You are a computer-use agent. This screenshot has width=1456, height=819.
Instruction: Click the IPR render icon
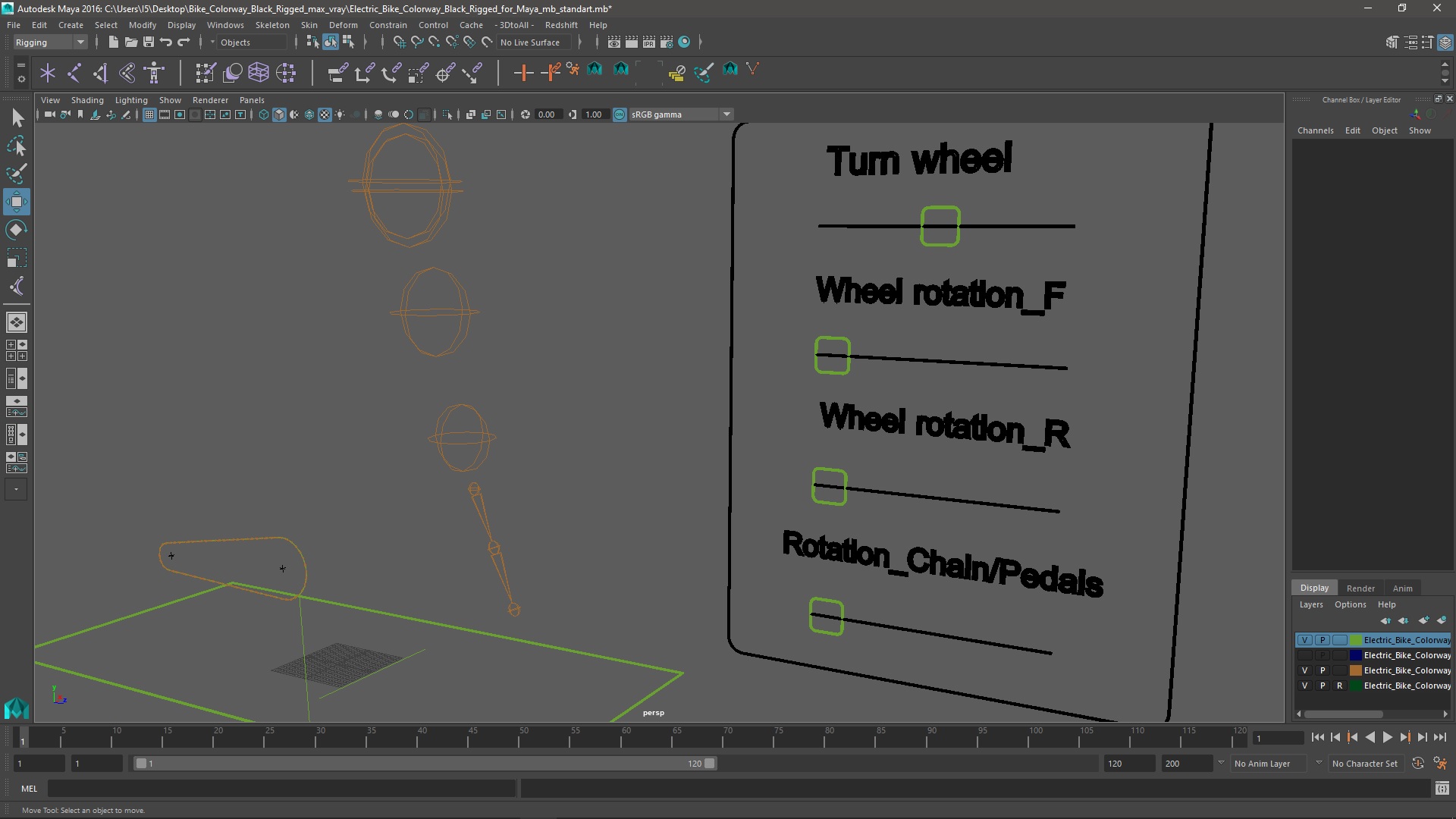(649, 42)
